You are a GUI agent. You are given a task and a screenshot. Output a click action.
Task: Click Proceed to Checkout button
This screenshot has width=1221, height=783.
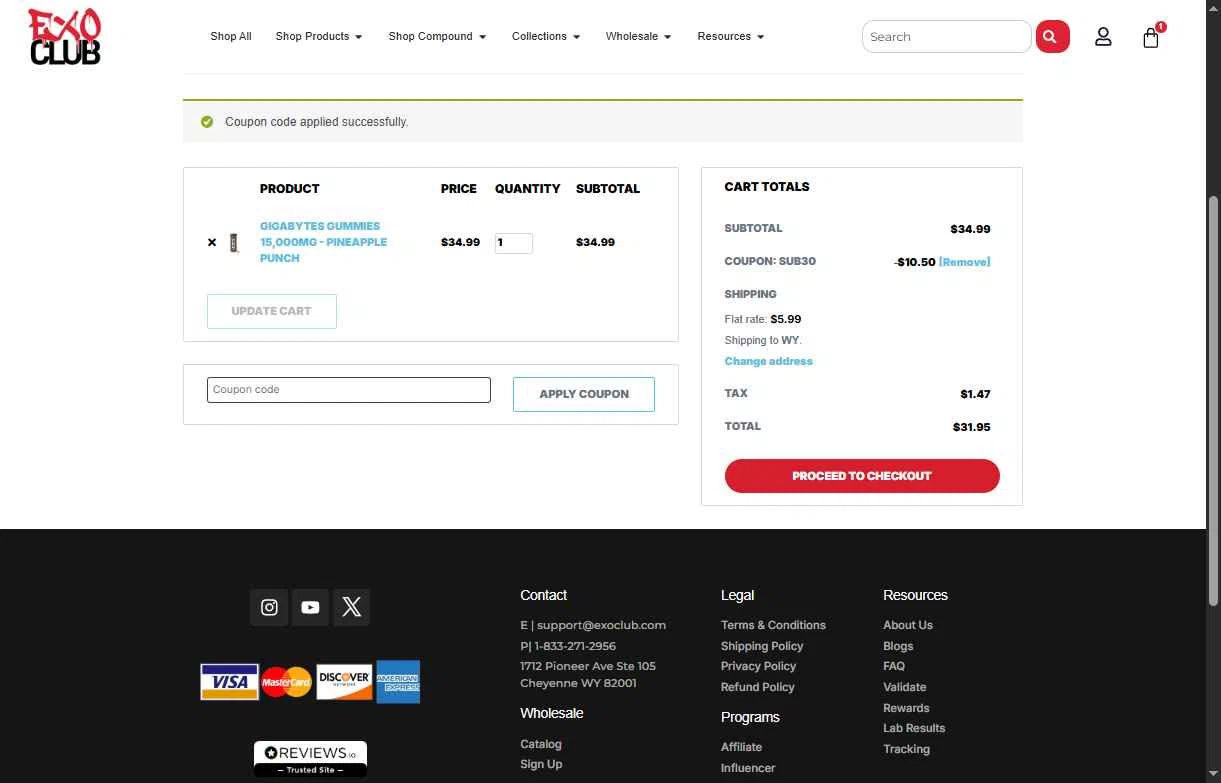point(862,476)
